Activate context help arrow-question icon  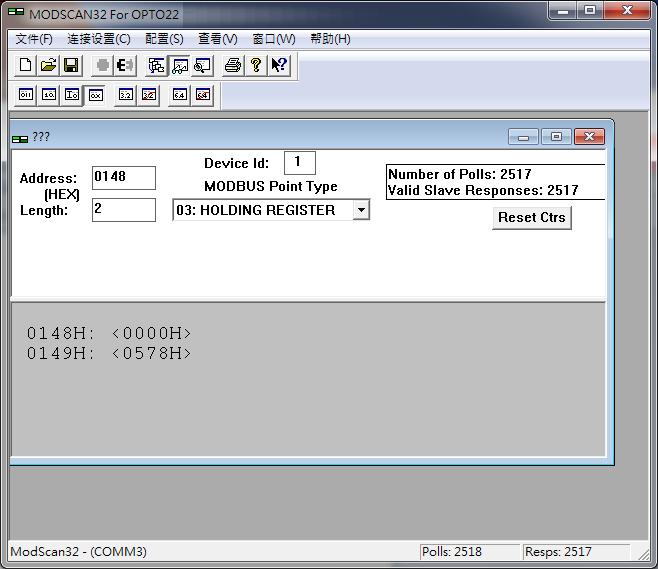(x=279, y=65)
